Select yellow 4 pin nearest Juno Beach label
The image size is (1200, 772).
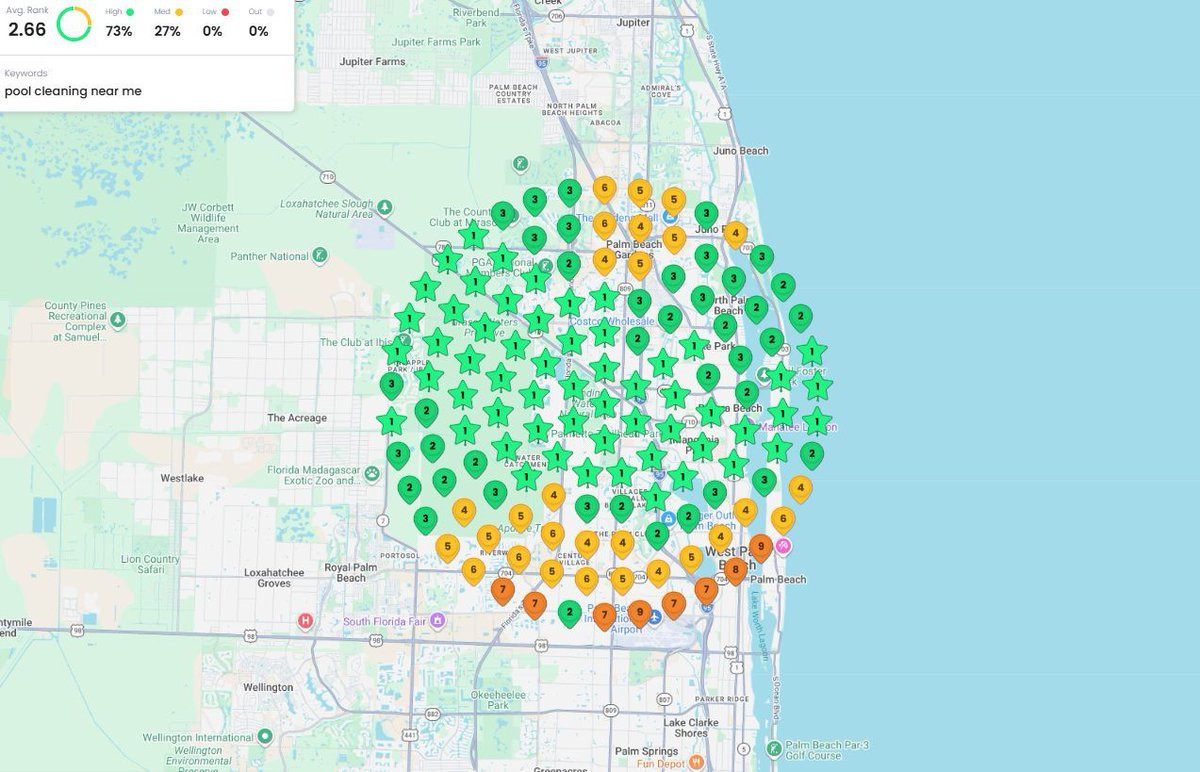click(x=736, y=235)
